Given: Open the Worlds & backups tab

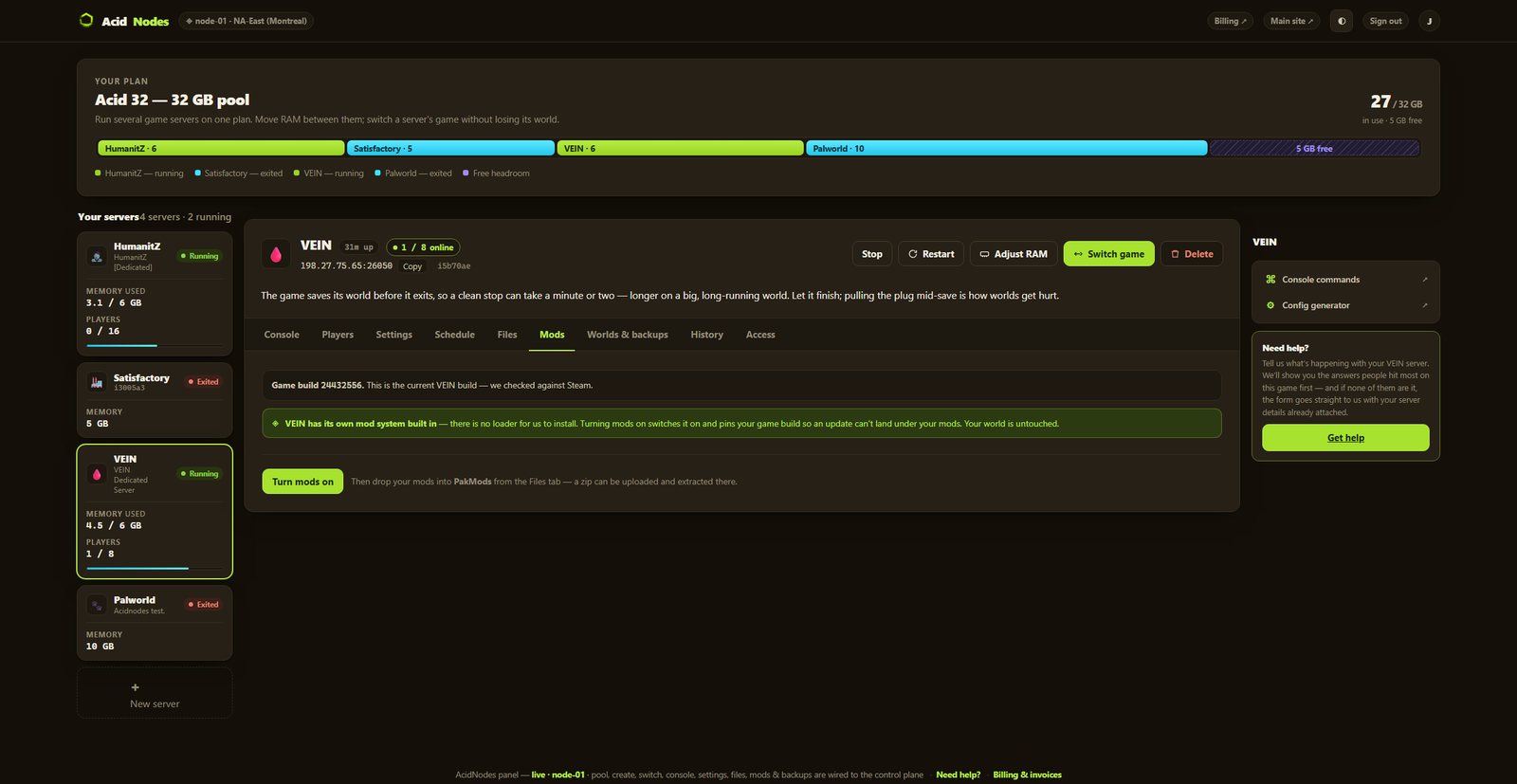Looking at the screenshot, I should tap(628, 335).
